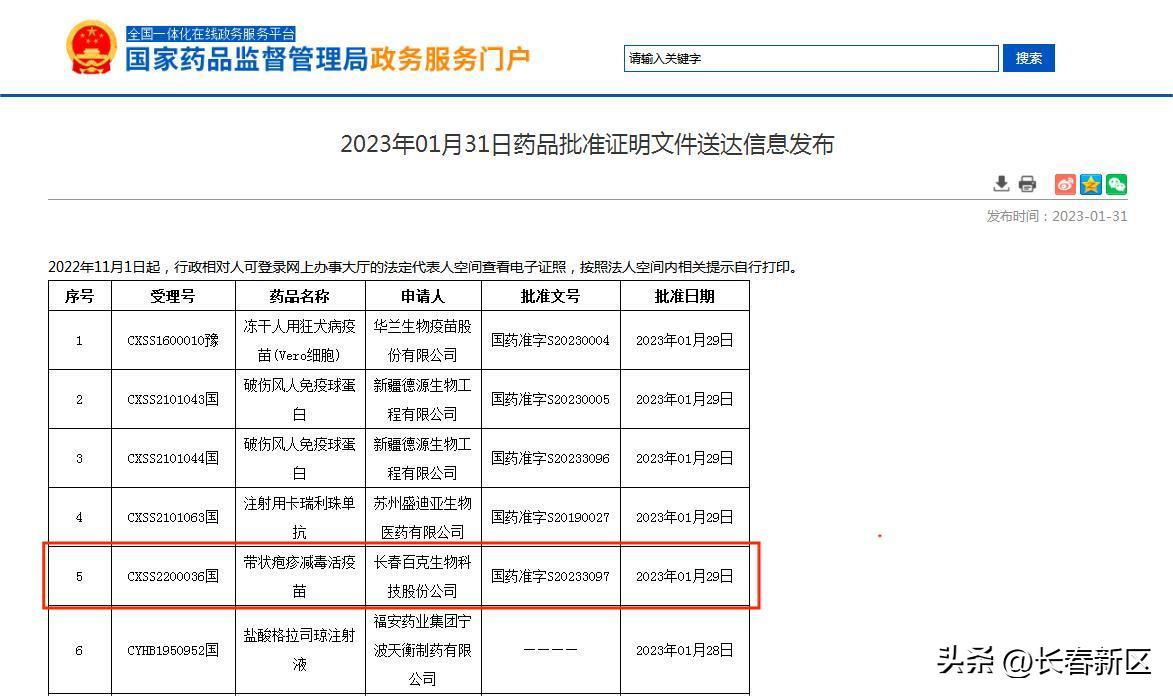Viewport: 1173px width, 696px height.
Task: Open the 国家药品监督管理局政务服务门户 header link
Action: tap(330, 58)
